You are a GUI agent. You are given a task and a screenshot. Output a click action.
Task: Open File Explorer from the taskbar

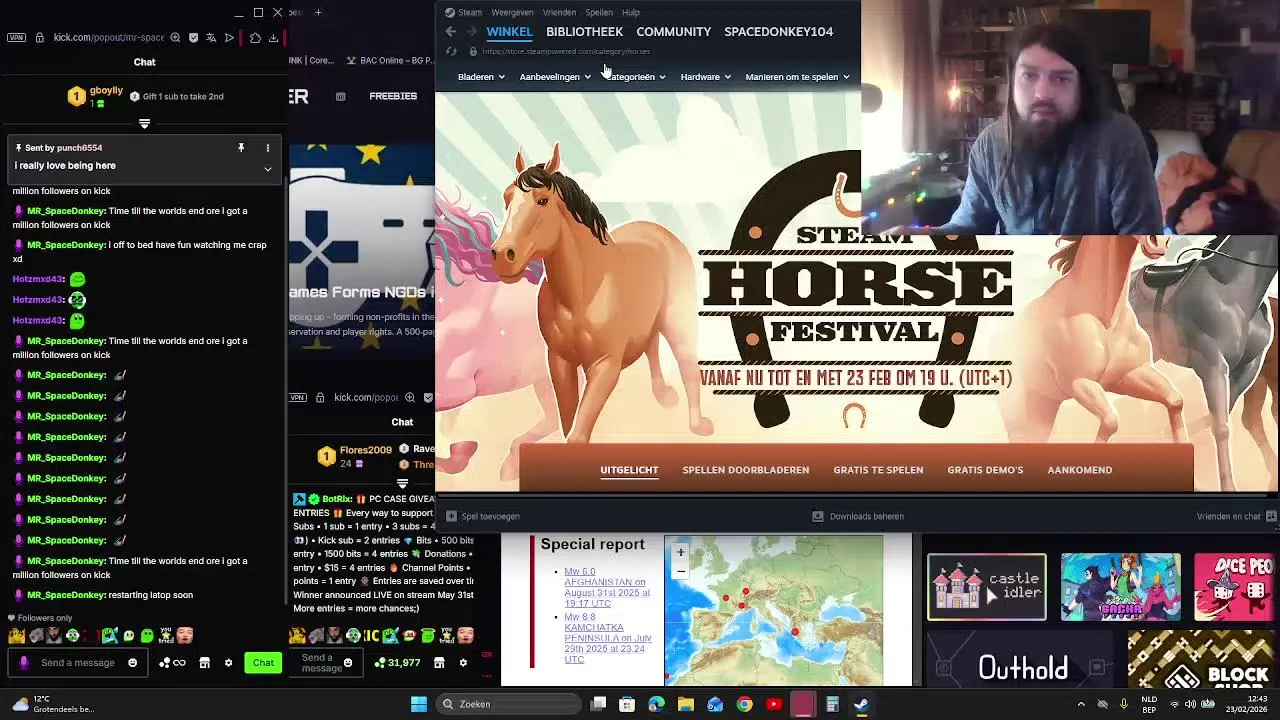point(685,704)
